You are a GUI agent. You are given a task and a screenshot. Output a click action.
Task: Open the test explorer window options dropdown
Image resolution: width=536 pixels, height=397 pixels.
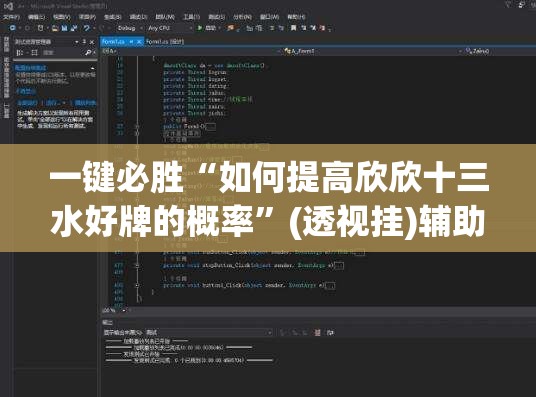77,42
